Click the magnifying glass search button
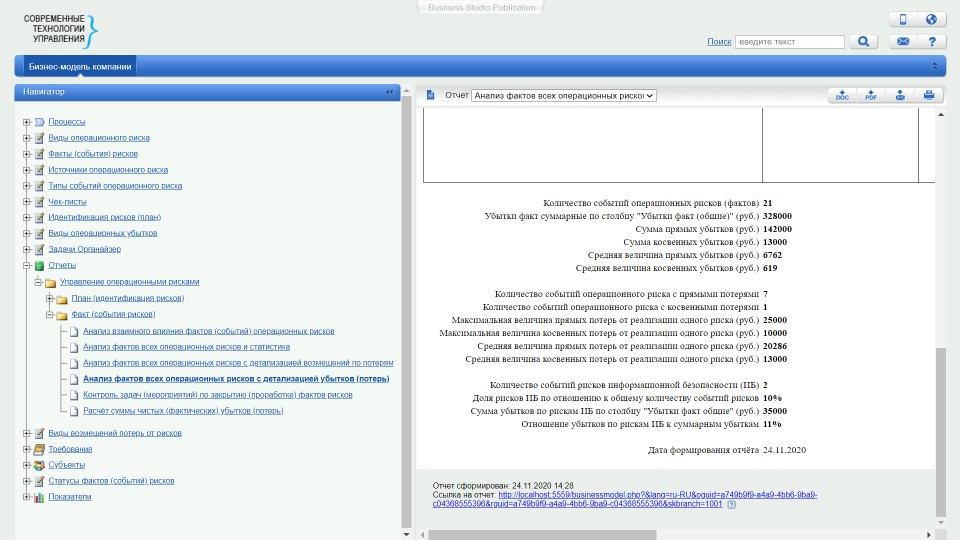The width and height of the screenshot is (960, 540). [862, 42]
